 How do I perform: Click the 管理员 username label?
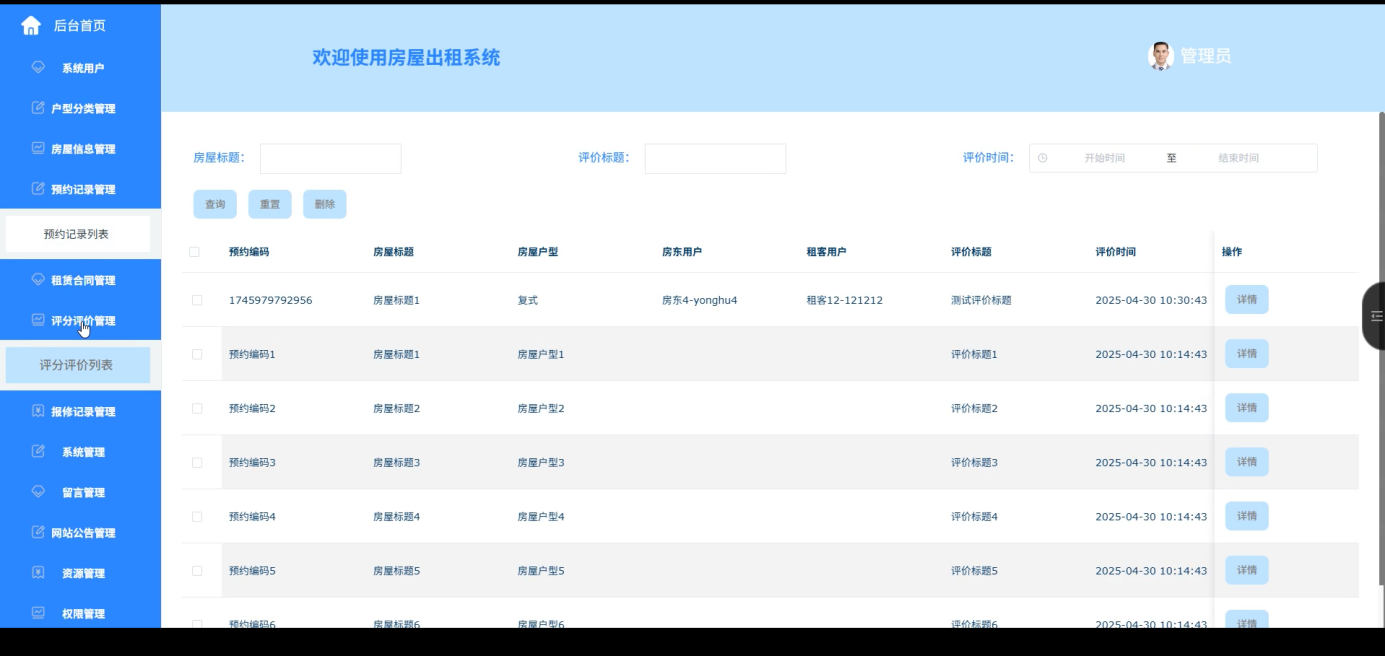point(1206,56)
